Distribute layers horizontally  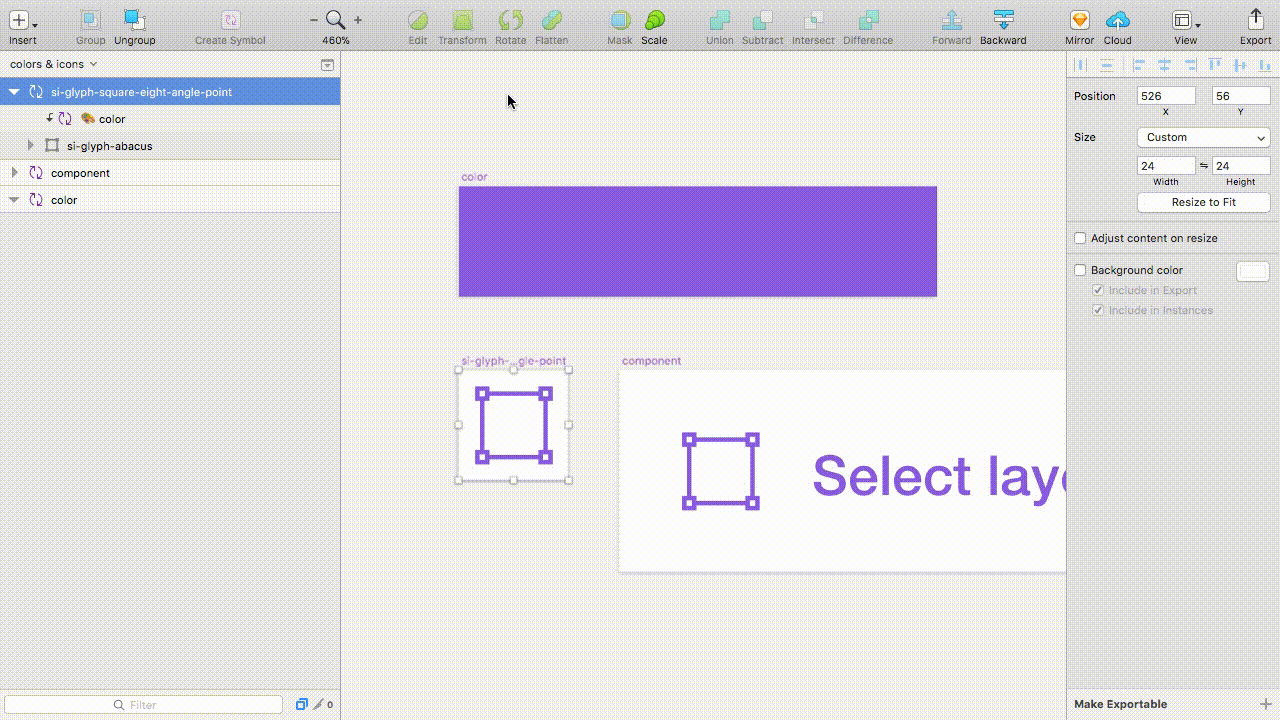point(1080,65)
